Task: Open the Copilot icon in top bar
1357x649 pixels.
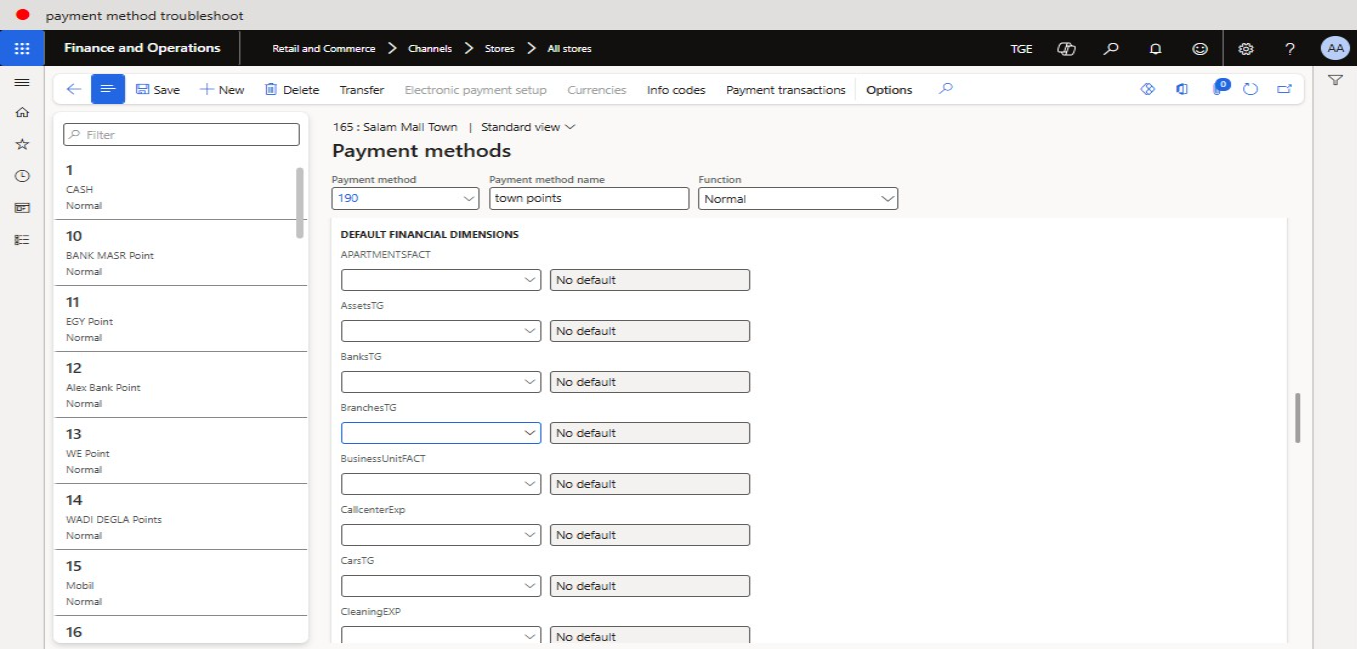Action: click(1066, 48)
